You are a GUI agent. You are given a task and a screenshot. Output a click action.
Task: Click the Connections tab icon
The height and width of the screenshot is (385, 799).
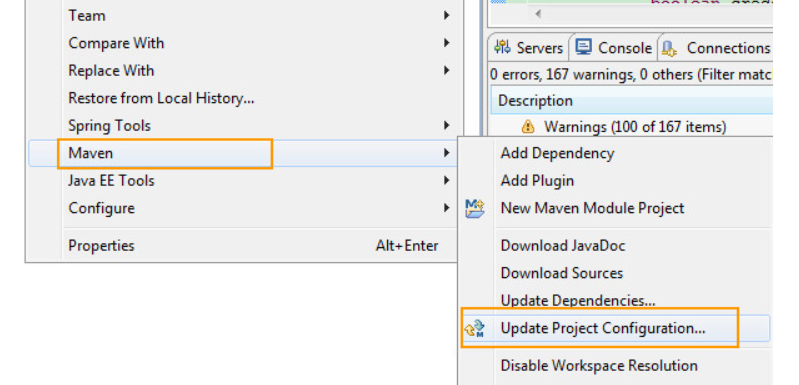point(669,48)
